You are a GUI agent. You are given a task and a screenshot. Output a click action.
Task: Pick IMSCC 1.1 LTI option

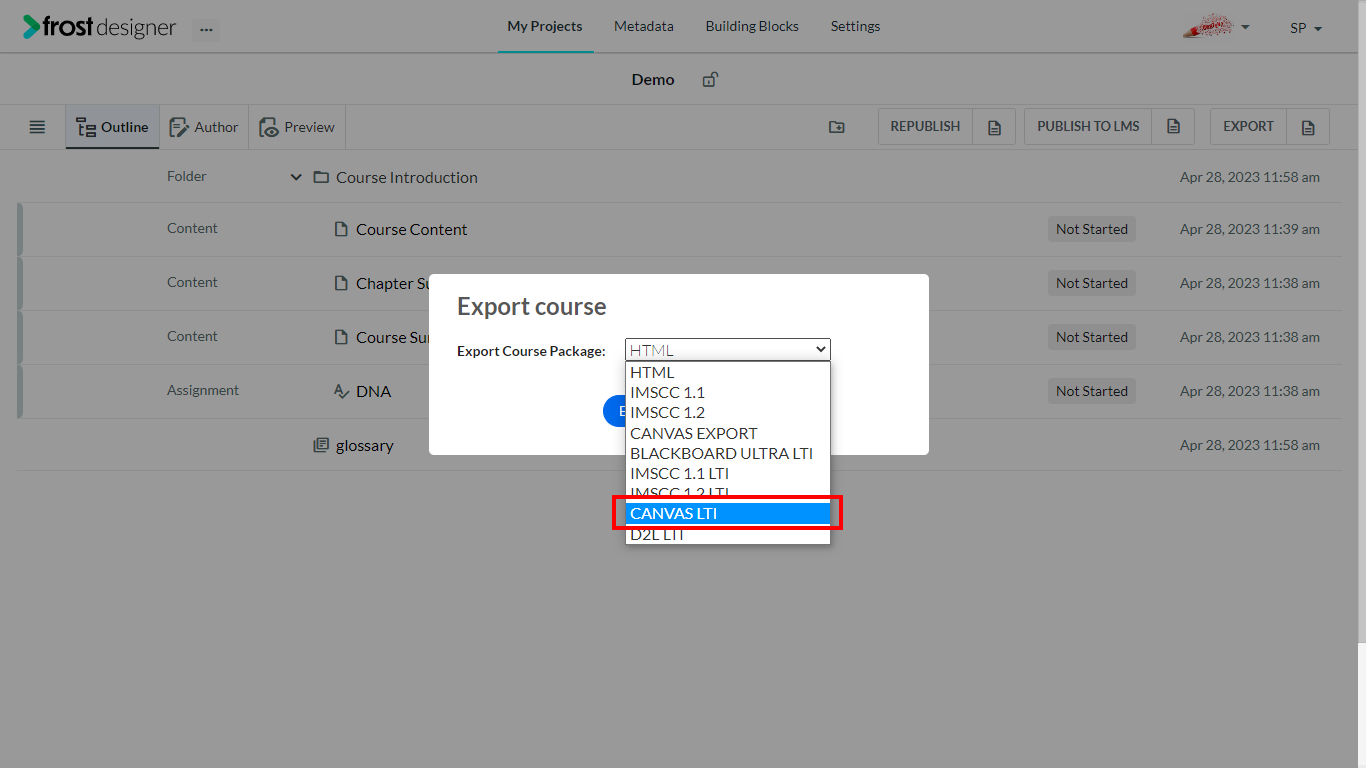tap(728, 473)
